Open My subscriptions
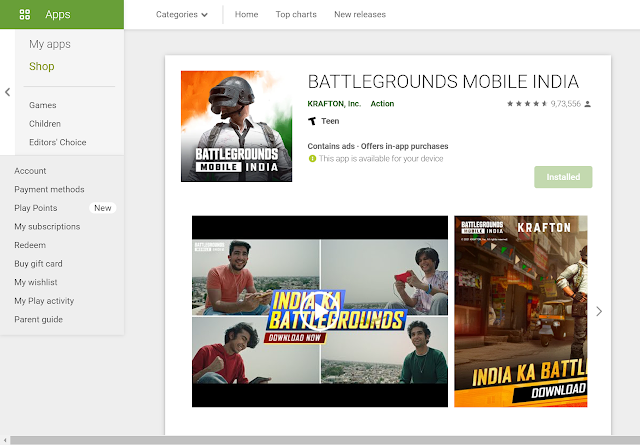The image size is (640, 445). pyautogui.click(x=47, y=227)
